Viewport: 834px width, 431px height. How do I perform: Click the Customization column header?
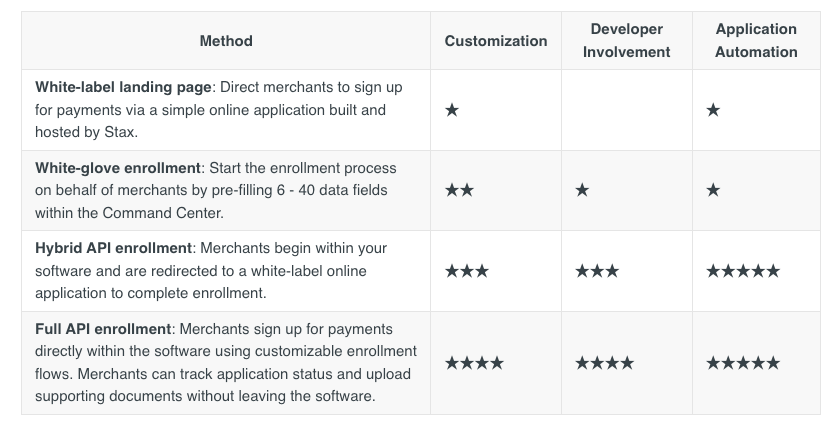(x=496, y=41)
